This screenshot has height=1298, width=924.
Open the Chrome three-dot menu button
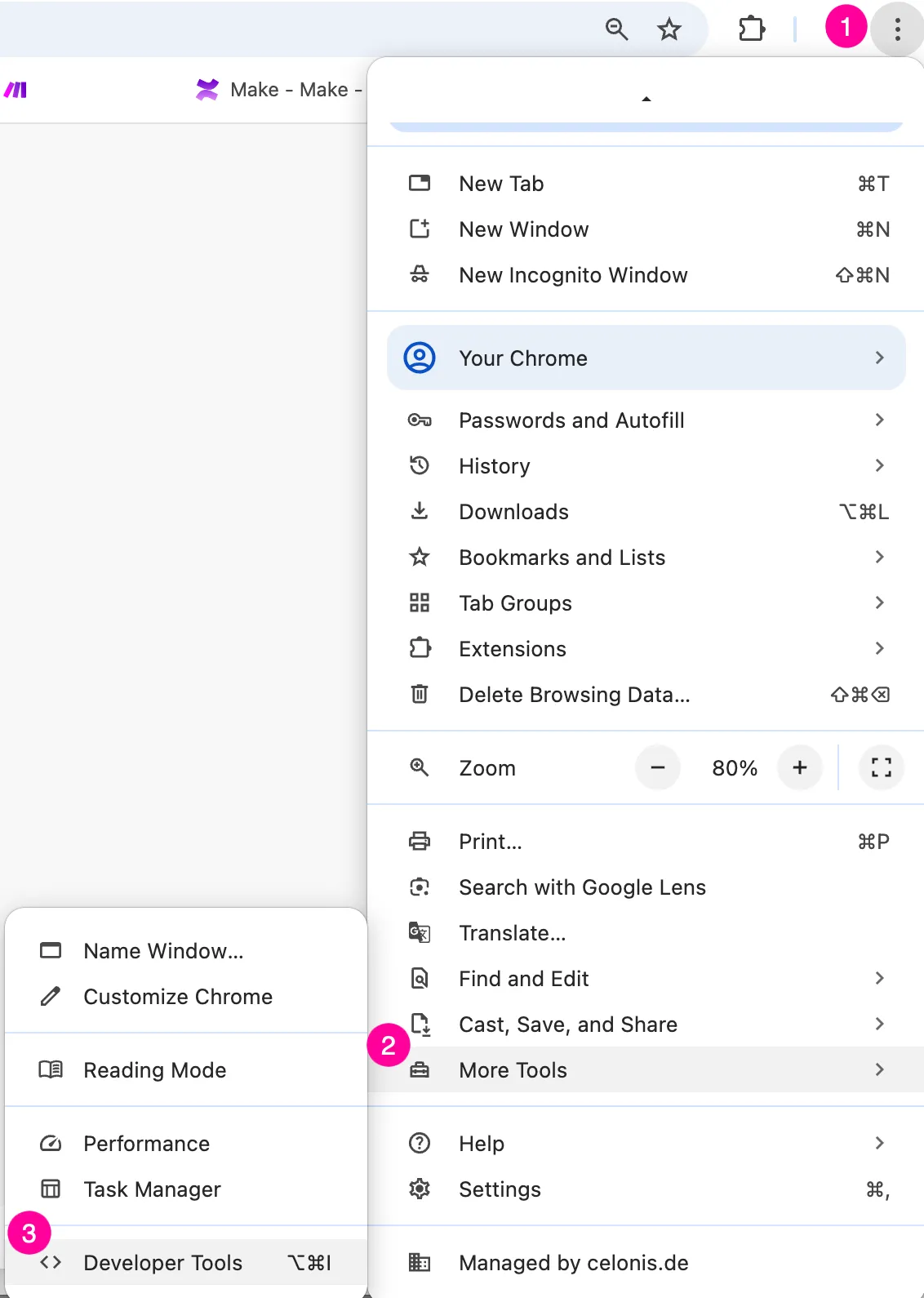pos(897,29)
